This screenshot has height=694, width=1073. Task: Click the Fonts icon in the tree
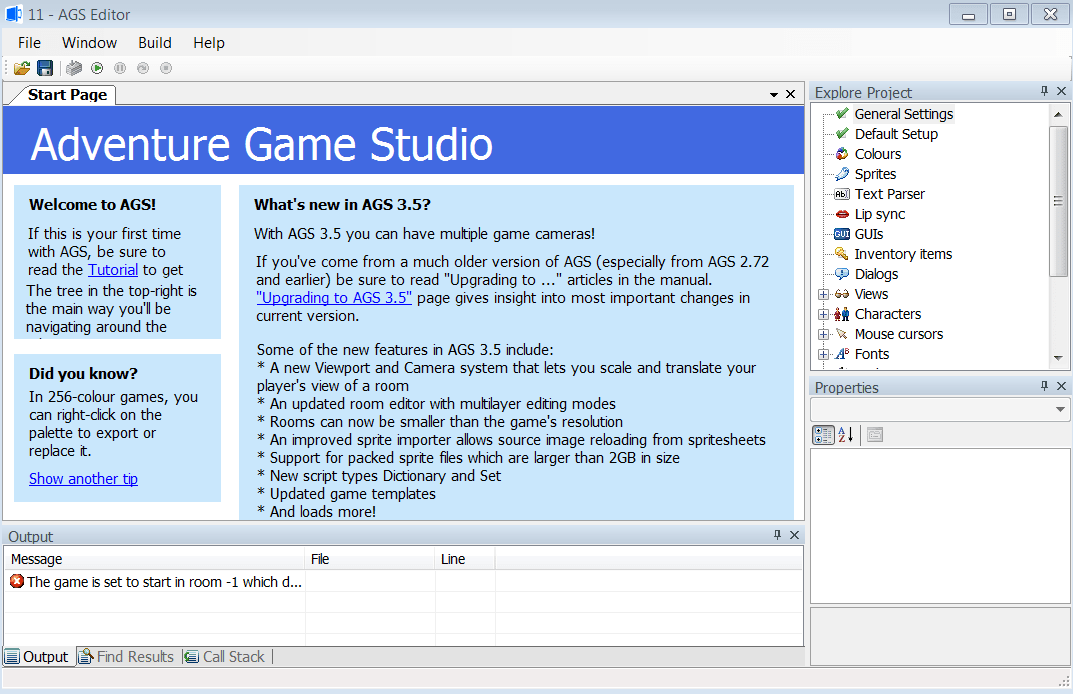(842, 354)
